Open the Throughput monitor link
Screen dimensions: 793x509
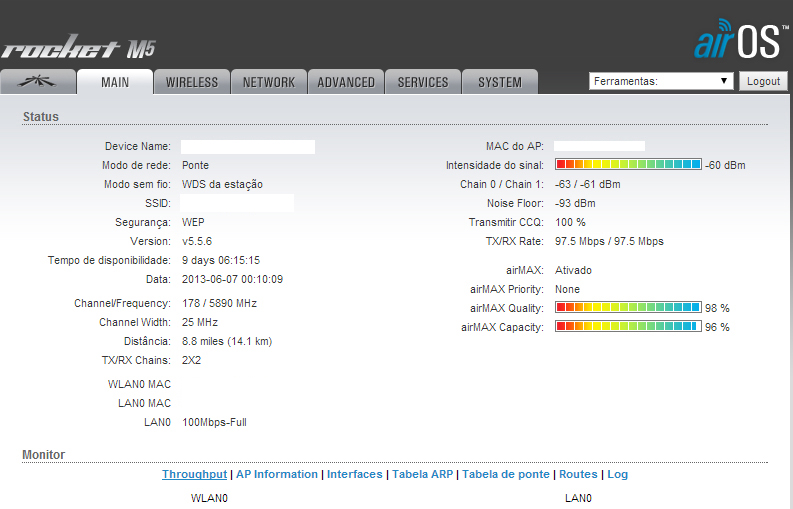pos(194,474)
